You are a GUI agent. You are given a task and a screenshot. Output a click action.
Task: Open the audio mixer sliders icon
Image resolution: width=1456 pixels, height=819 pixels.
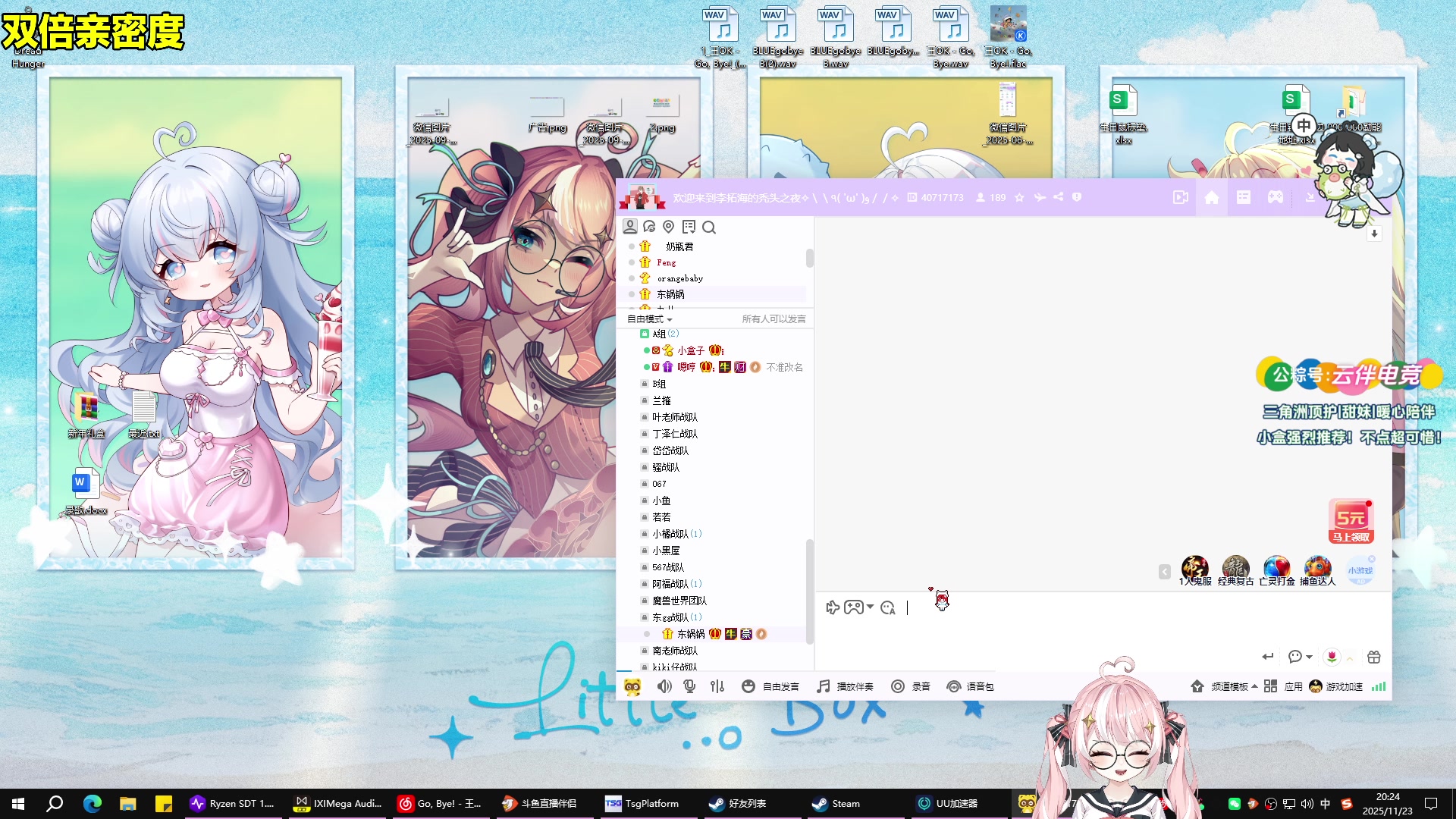coord(717,686)
